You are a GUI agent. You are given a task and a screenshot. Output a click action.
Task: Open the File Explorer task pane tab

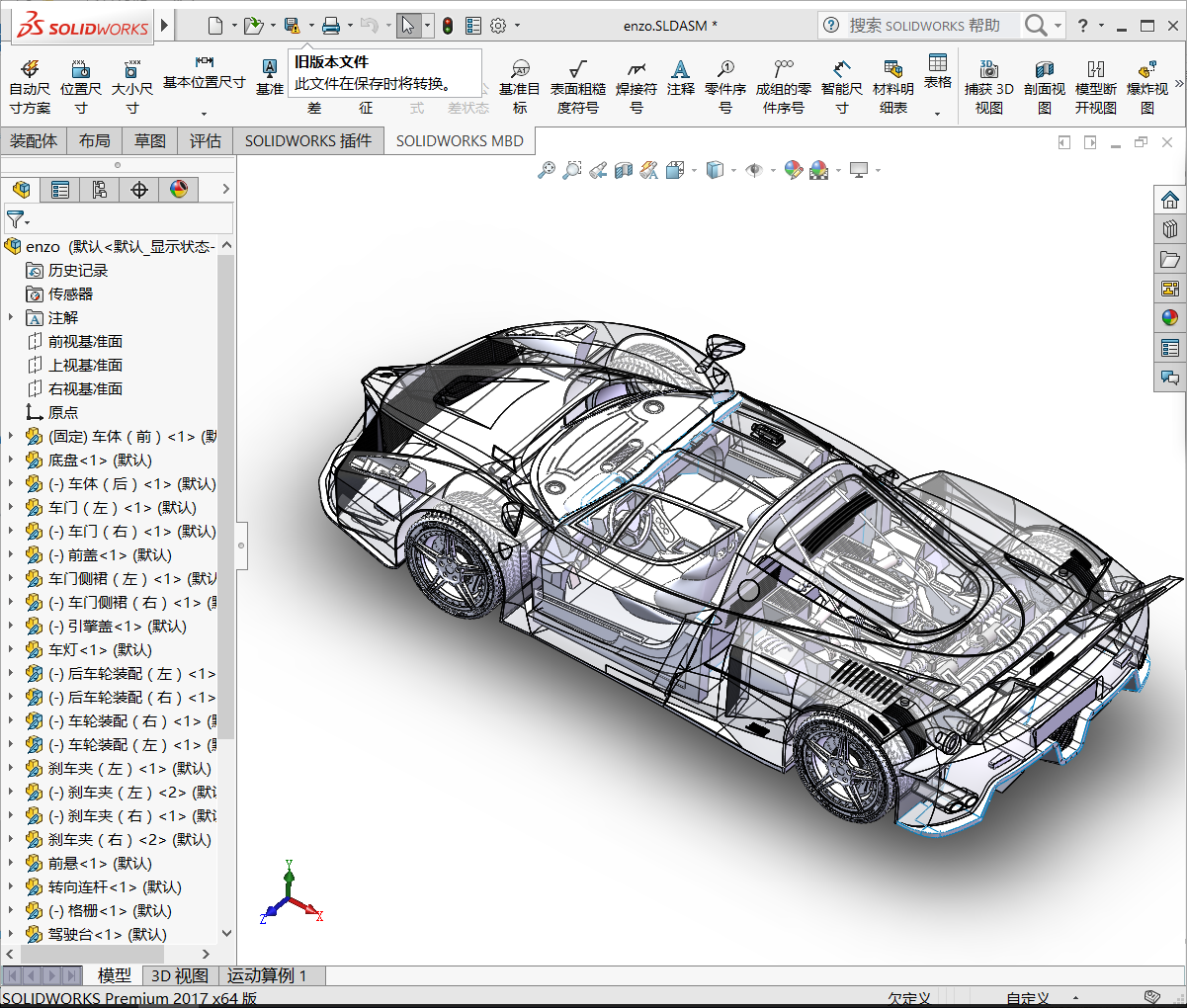pos(1170,259)
